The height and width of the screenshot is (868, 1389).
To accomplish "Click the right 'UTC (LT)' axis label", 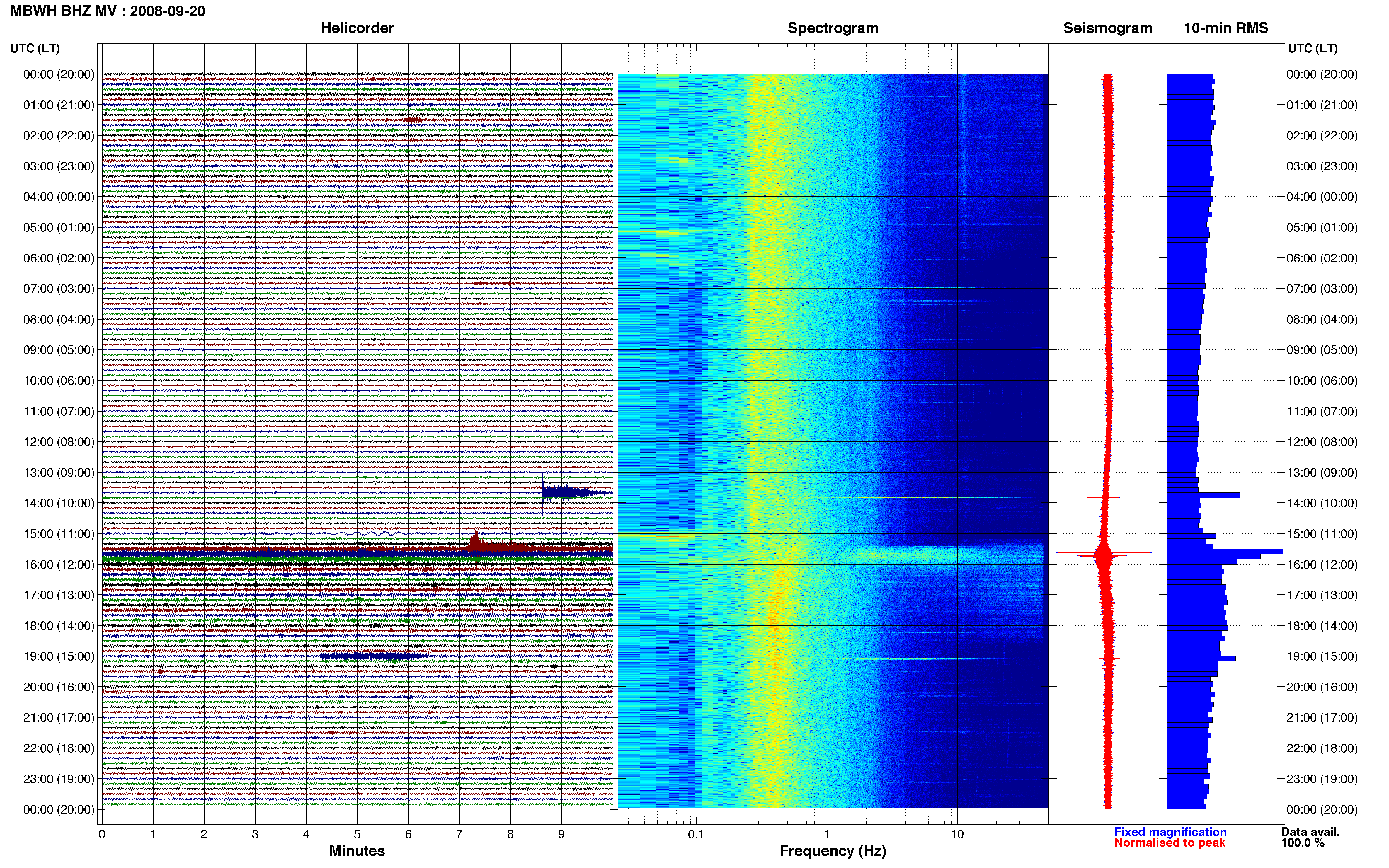I will tap(1313, 48).
